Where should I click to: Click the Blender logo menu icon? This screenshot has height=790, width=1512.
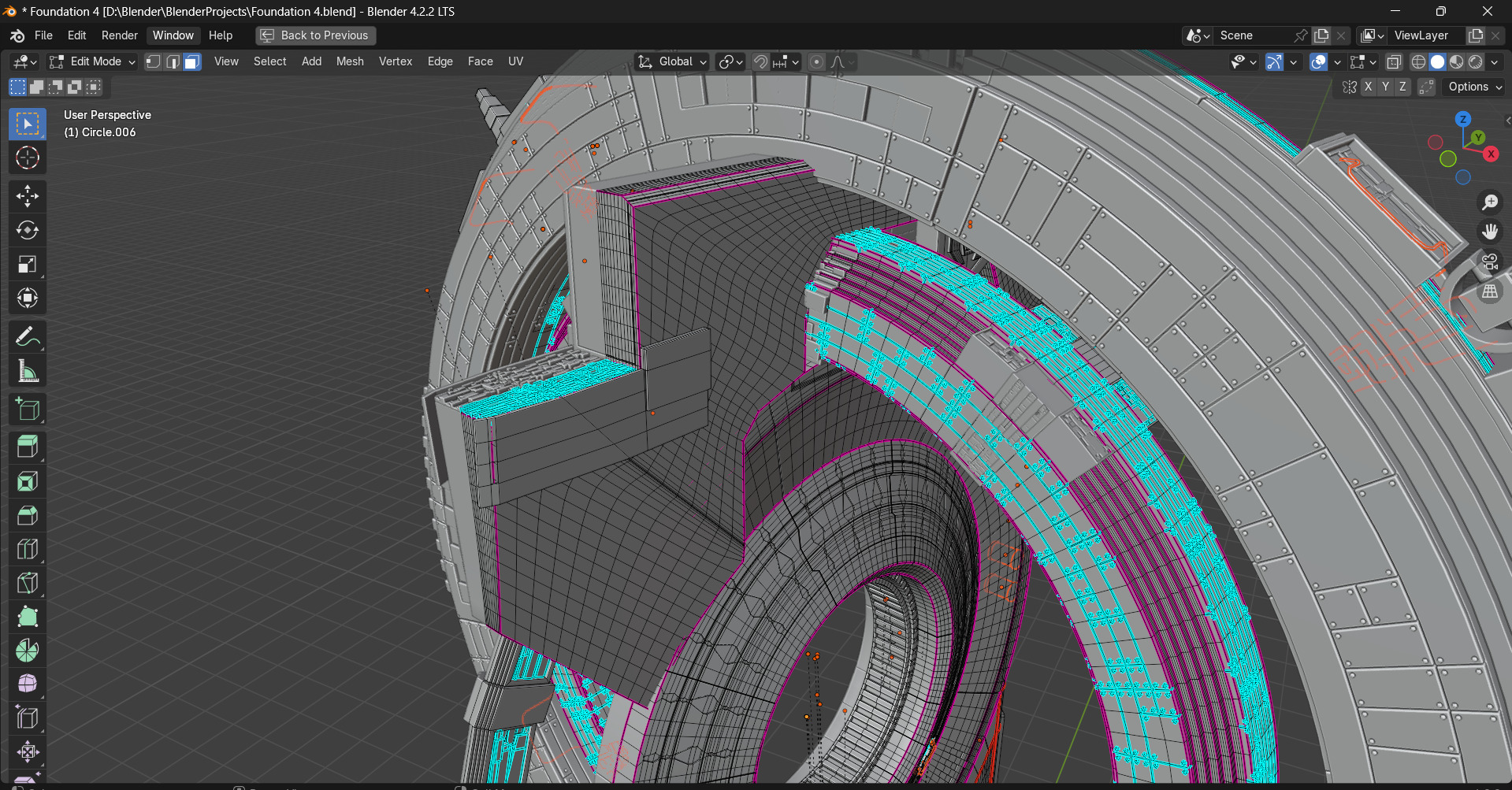coord(17,35)
